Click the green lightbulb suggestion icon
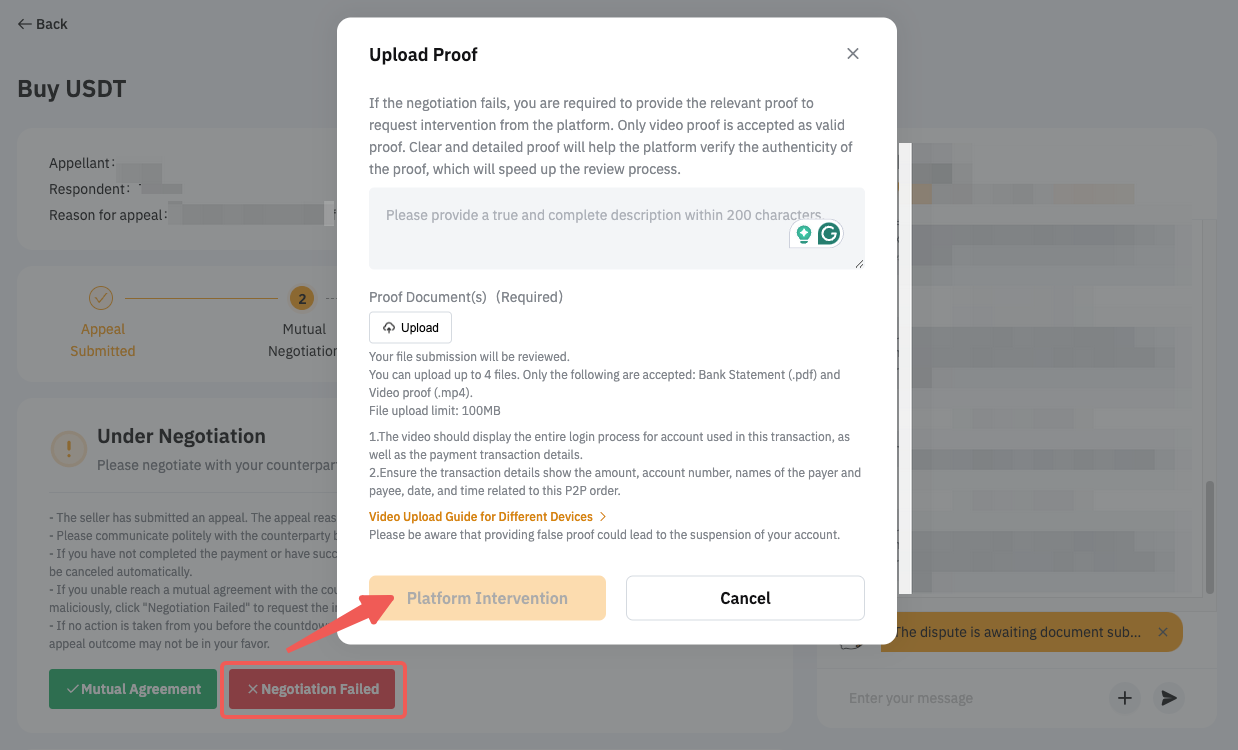This screenshot has width=1238, height=750. pos(802,234)
